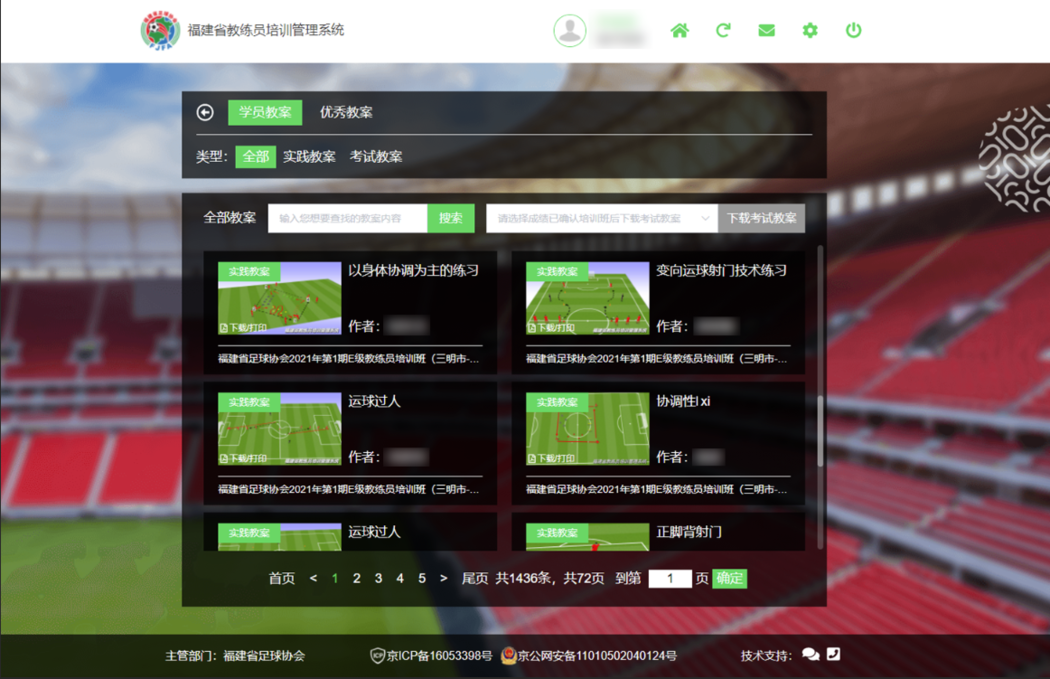
Task: Go to page 4
Action: pos(400,579)
